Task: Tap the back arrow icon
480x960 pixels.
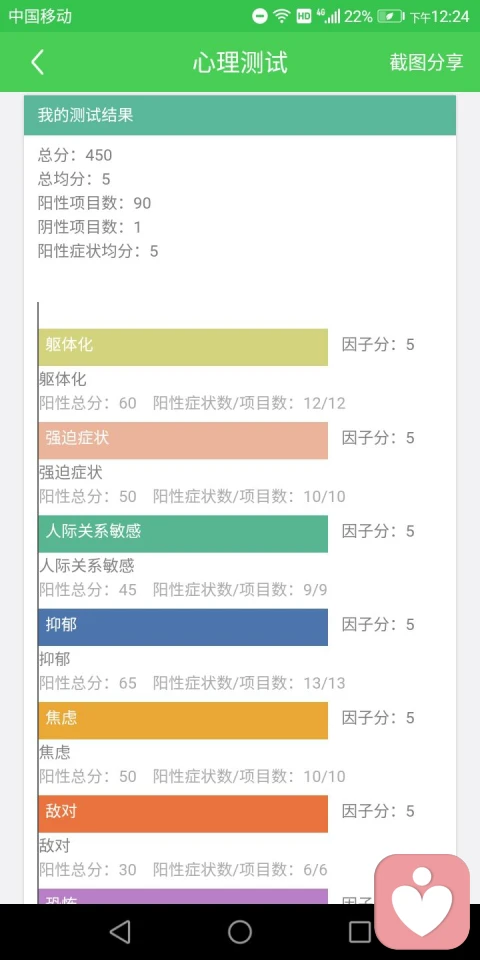Action: [38, 62]
